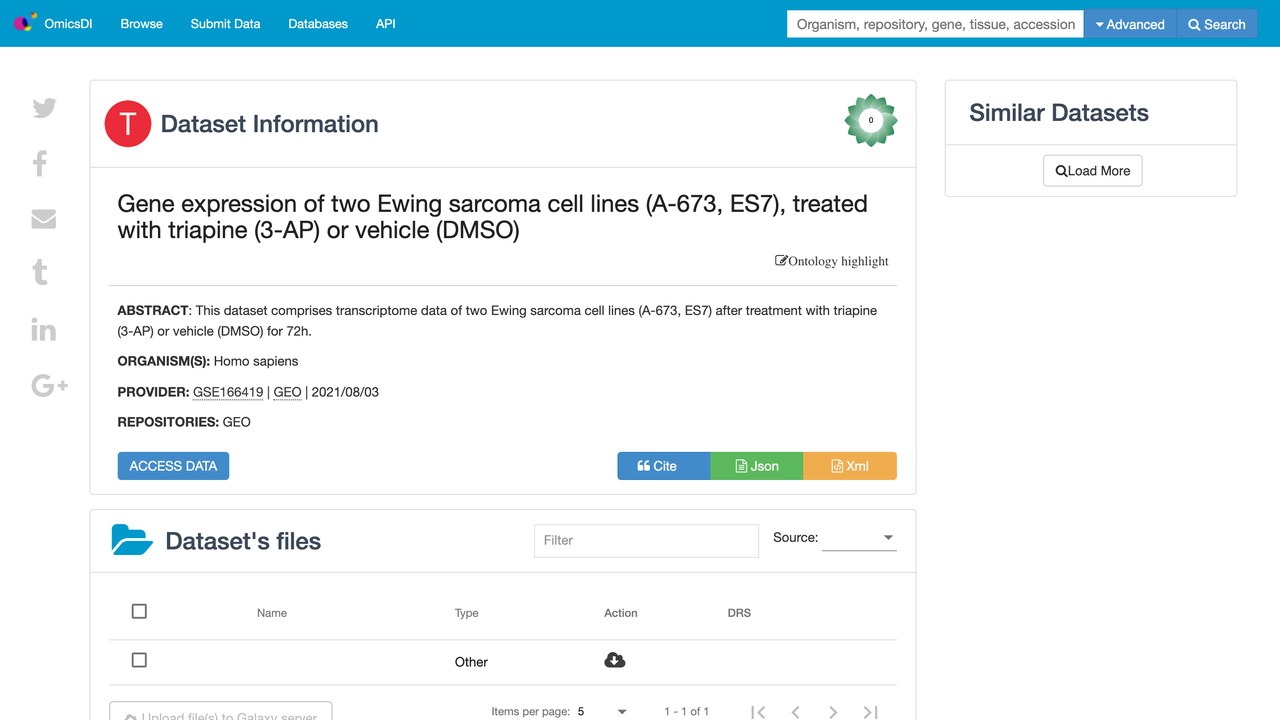Open Submit Data page
Image resolution: width=1280 pixels, height=720 pixels.
(x=226, y=24)
